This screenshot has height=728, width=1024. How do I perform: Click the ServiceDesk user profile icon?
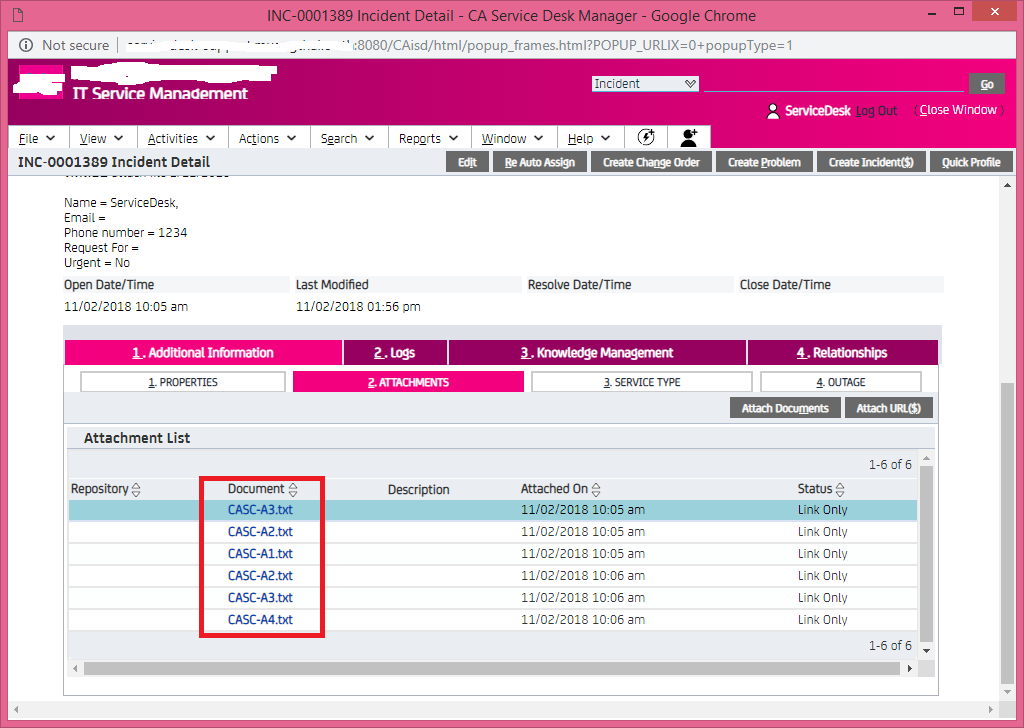(773, 111)
